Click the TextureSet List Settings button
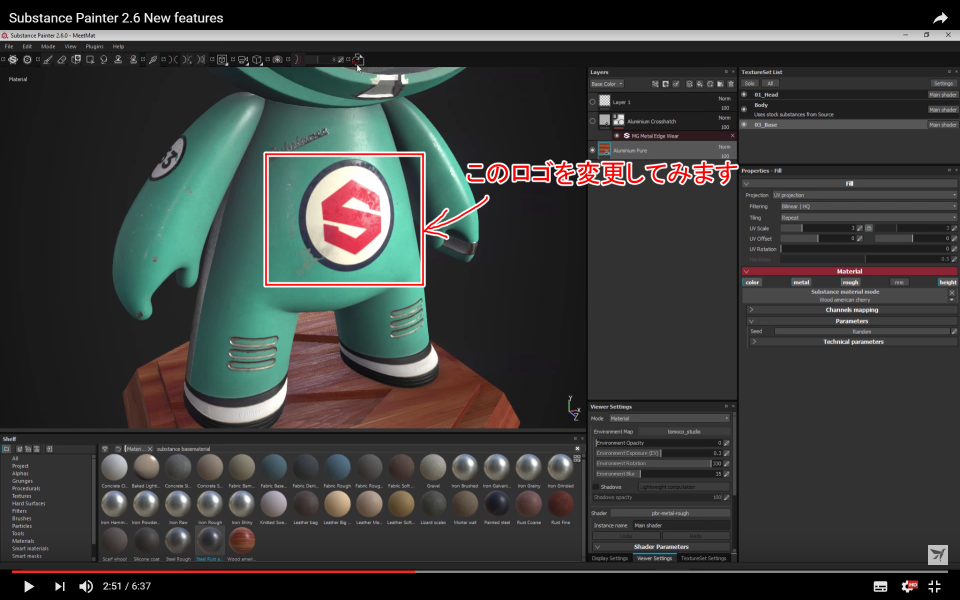The height and width of the screenshot is (600, 960). [943, 84]
